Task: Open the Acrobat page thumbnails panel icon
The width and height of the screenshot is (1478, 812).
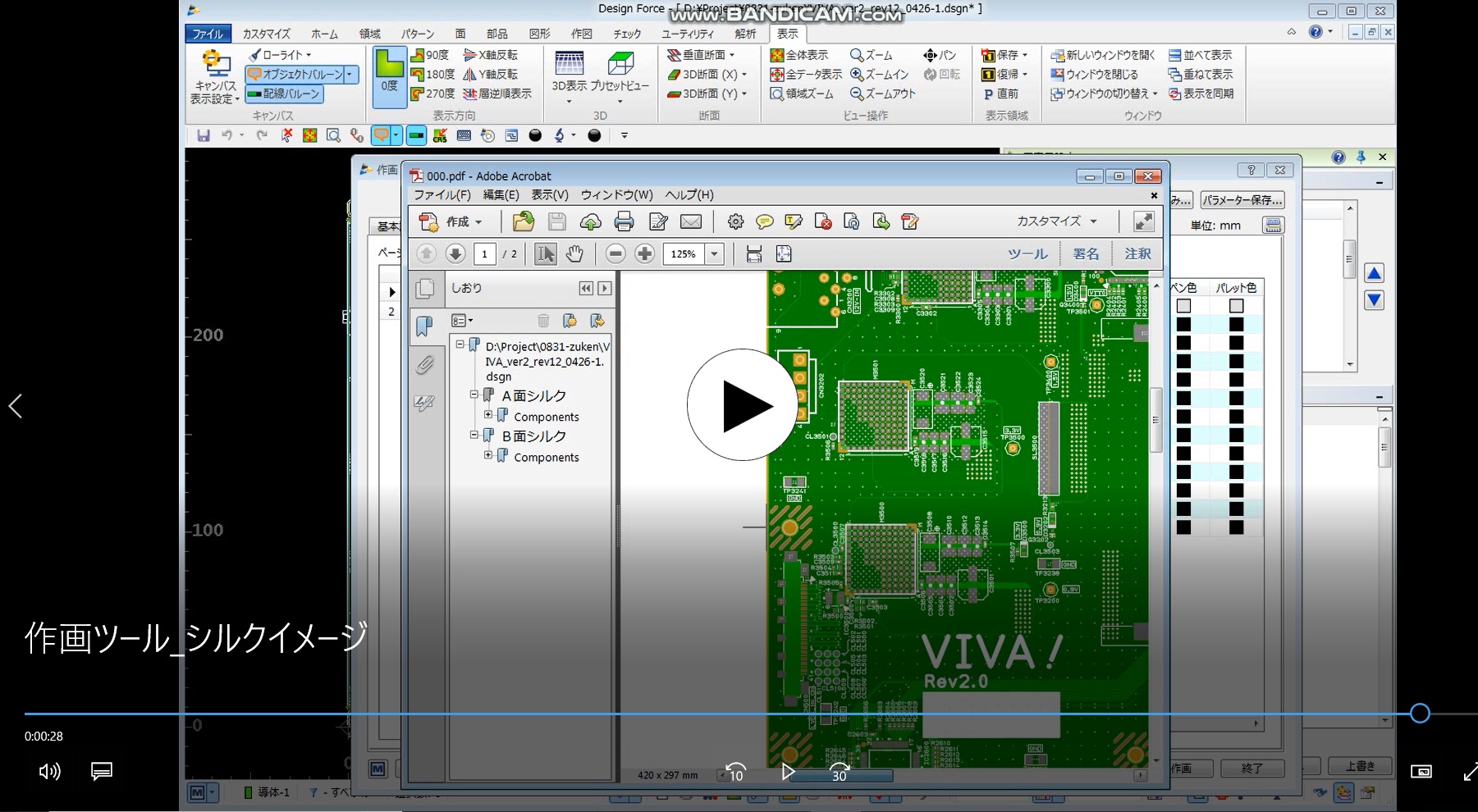Action: (424, 288)
